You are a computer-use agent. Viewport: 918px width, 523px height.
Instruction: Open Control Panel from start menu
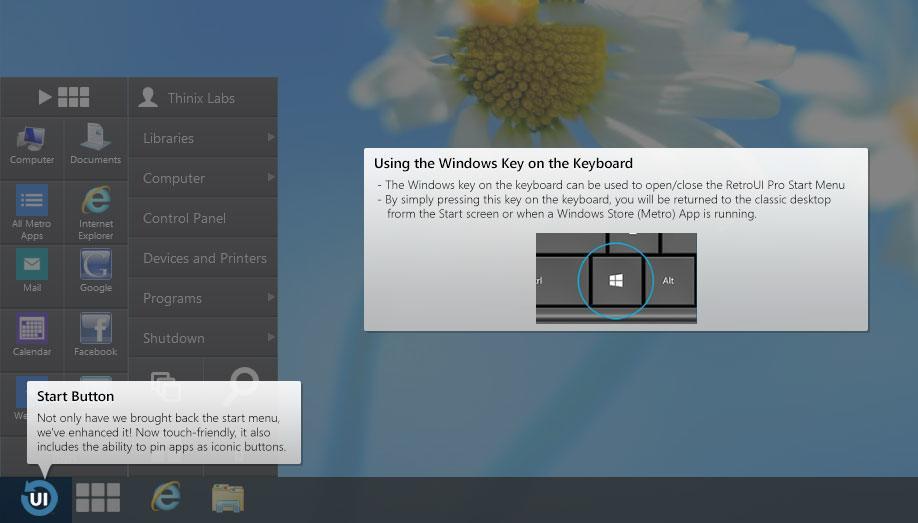[203, 218]
